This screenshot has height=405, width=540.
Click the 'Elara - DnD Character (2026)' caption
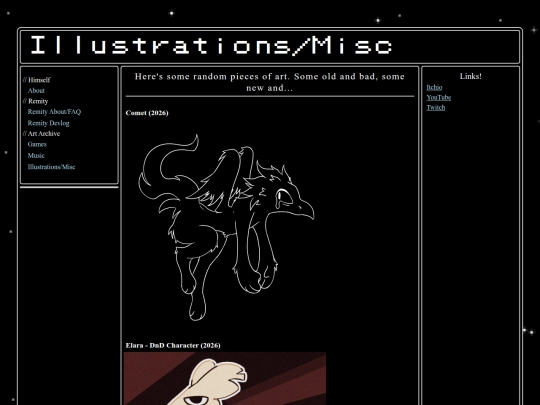pos(173,345)
